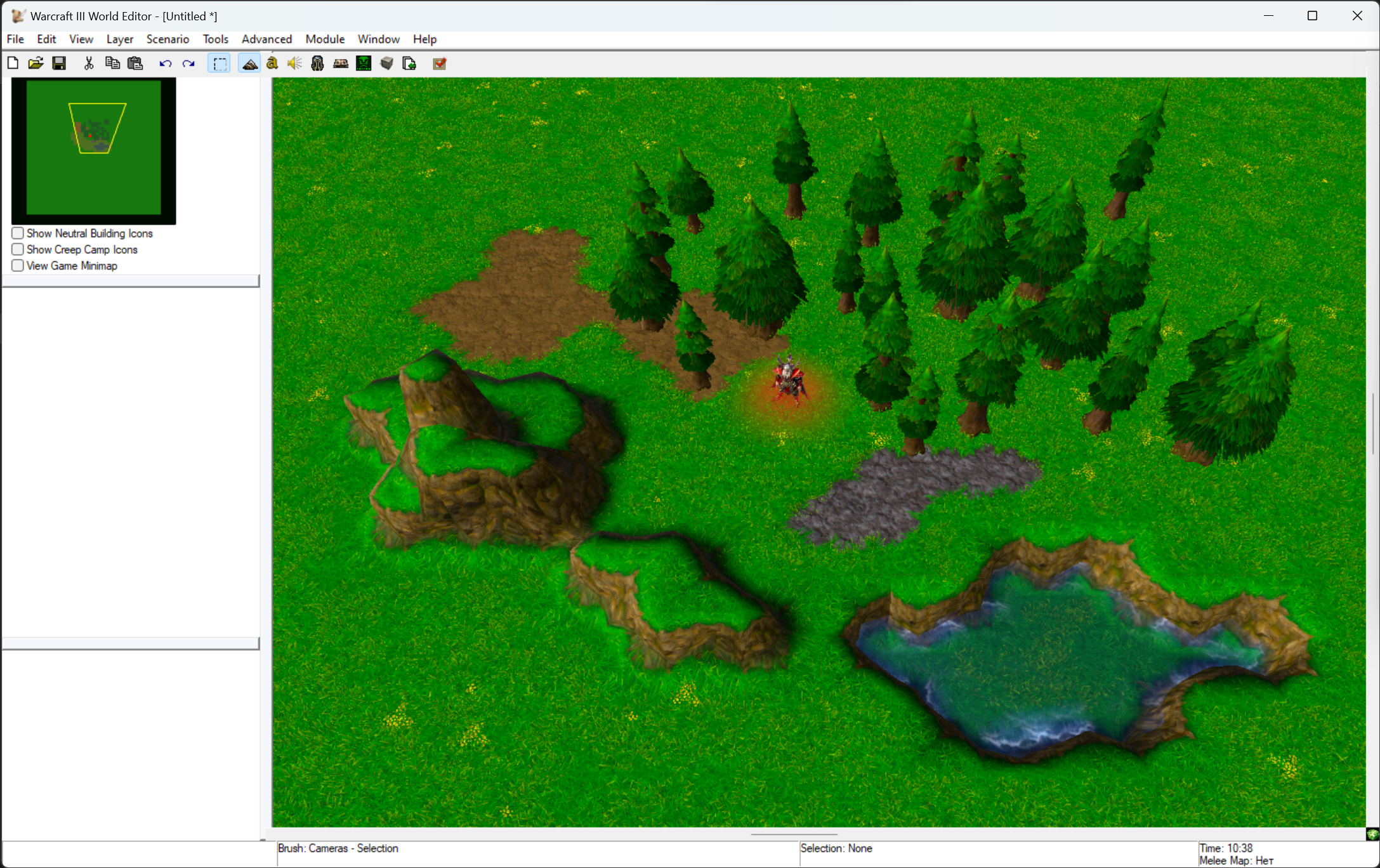
Task: Cut selection with the scissors icon
Action: 89,63
